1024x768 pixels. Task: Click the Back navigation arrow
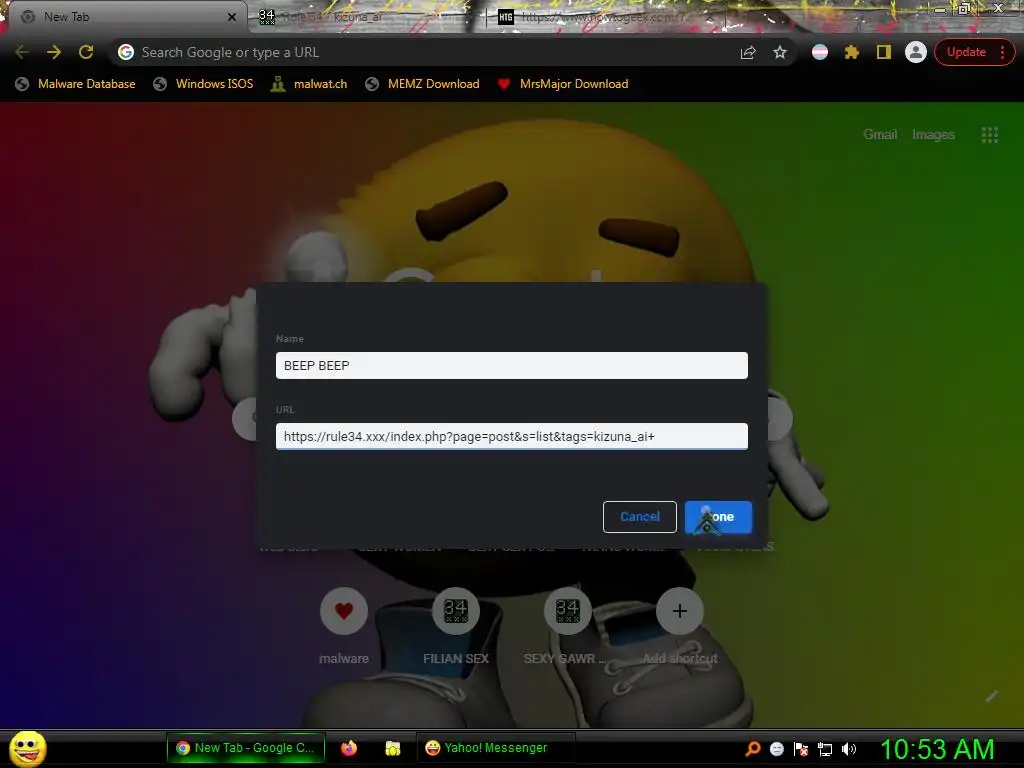tap(22, 52)
